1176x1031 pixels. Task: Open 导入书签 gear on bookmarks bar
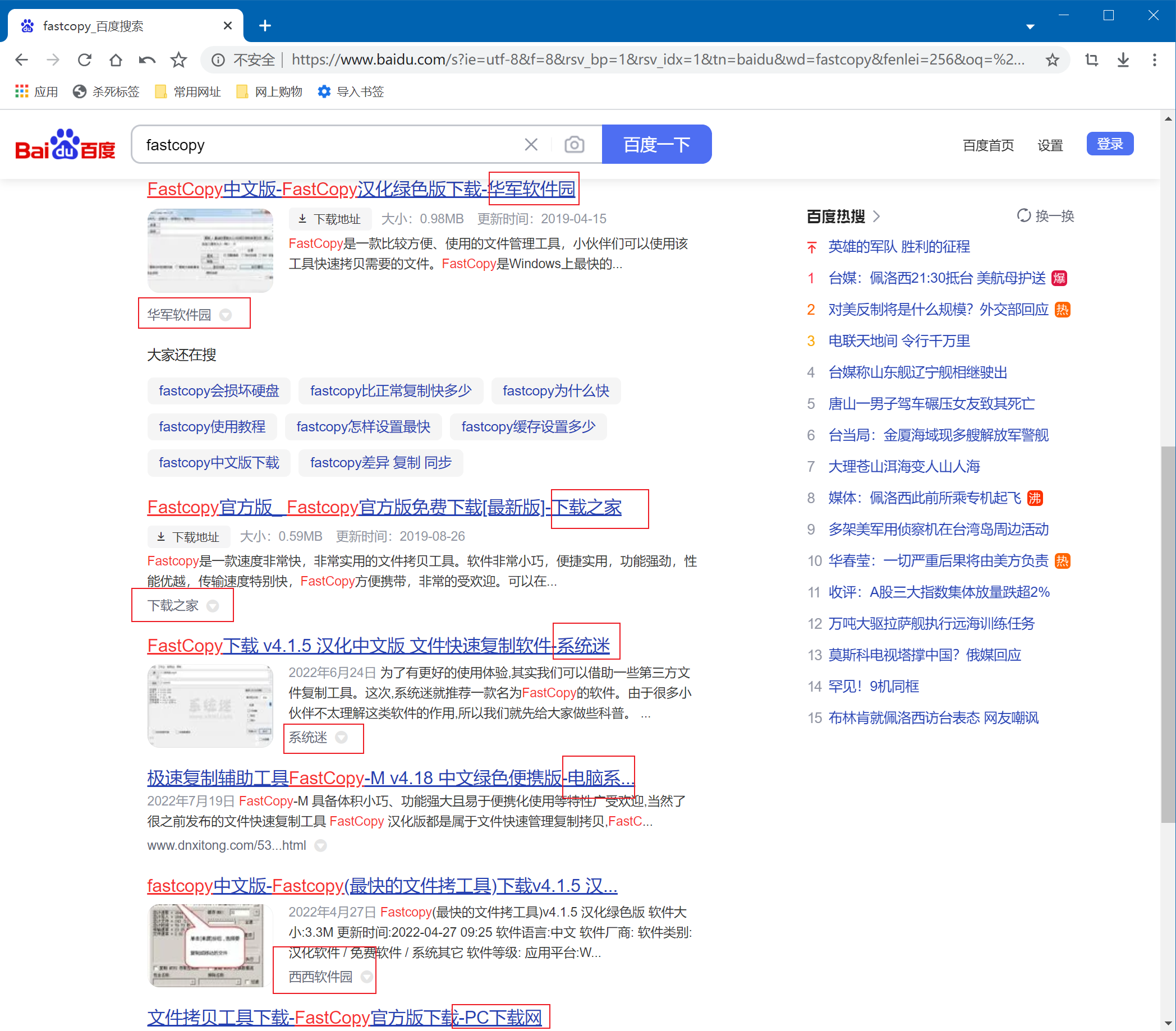(324, 91)
